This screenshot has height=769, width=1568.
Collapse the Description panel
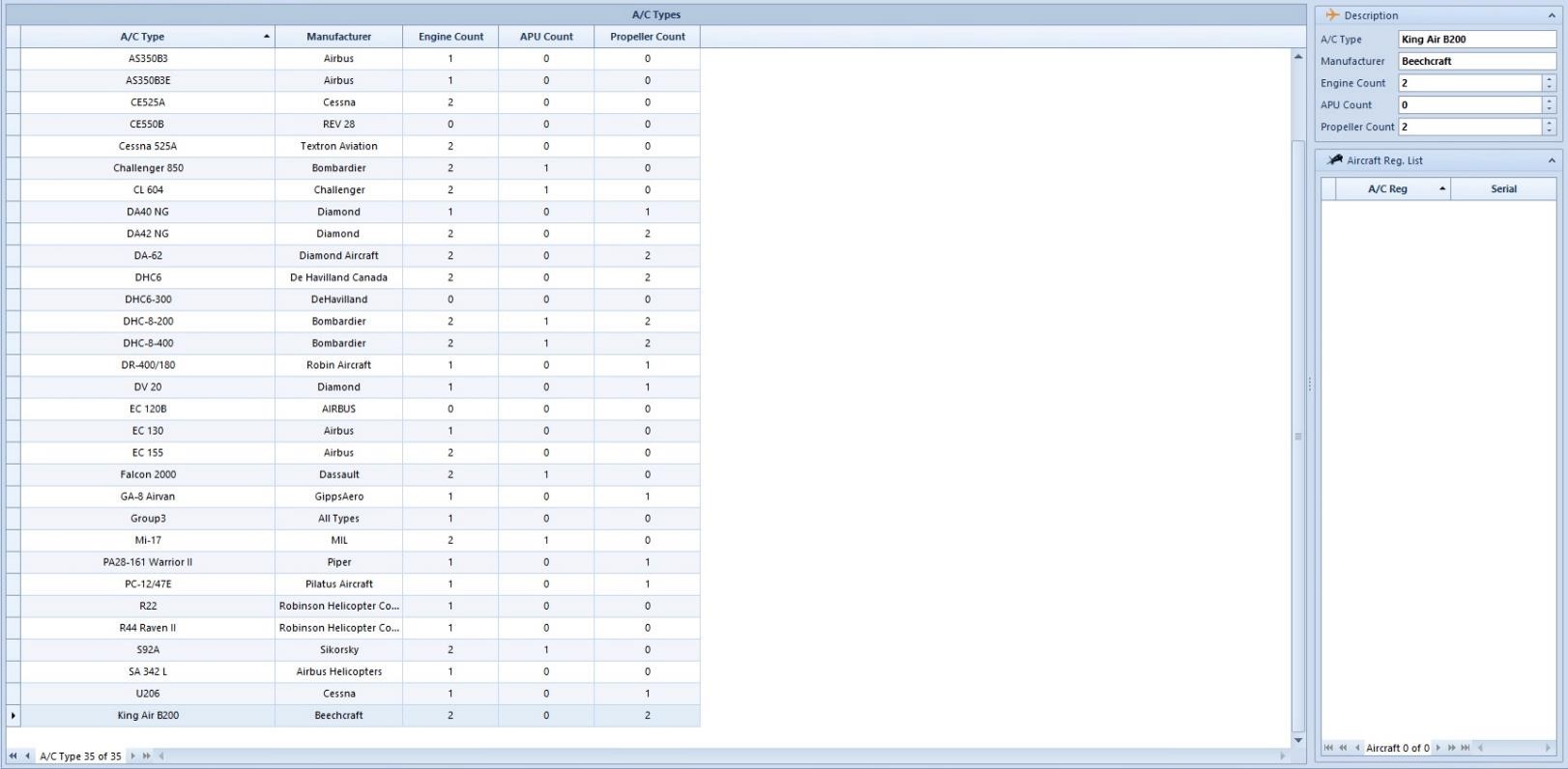click(x=1552, y=15)
